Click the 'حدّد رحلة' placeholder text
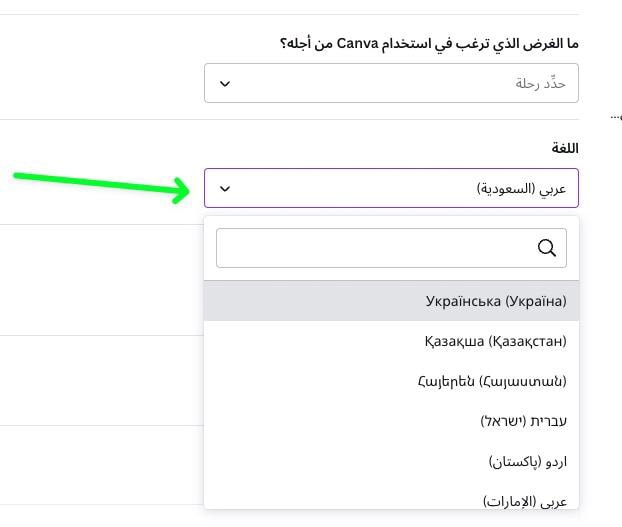The height and width of the screenshot is (527, 622). [x=540, y=83]
